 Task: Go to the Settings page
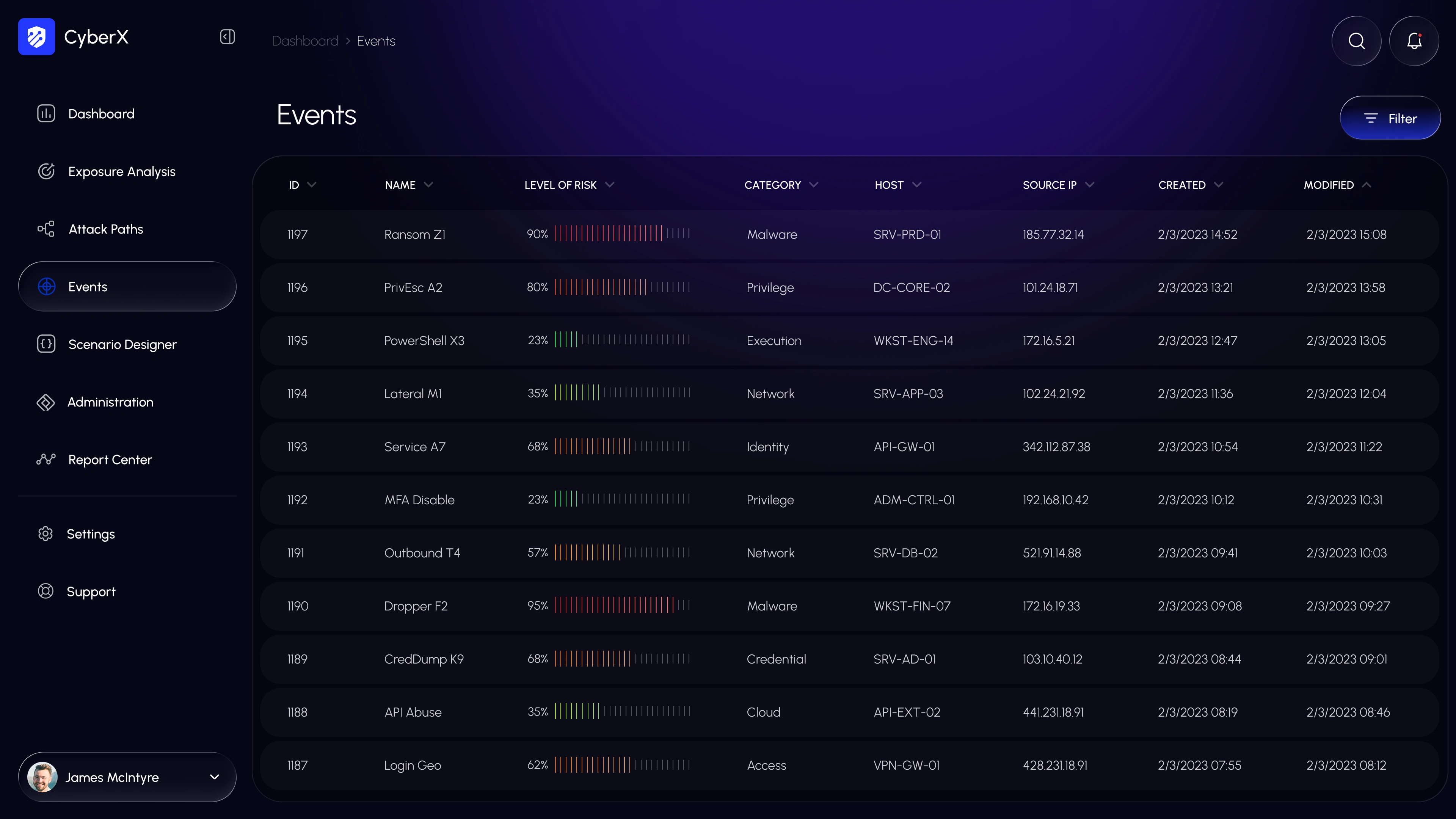pos(91,534)
